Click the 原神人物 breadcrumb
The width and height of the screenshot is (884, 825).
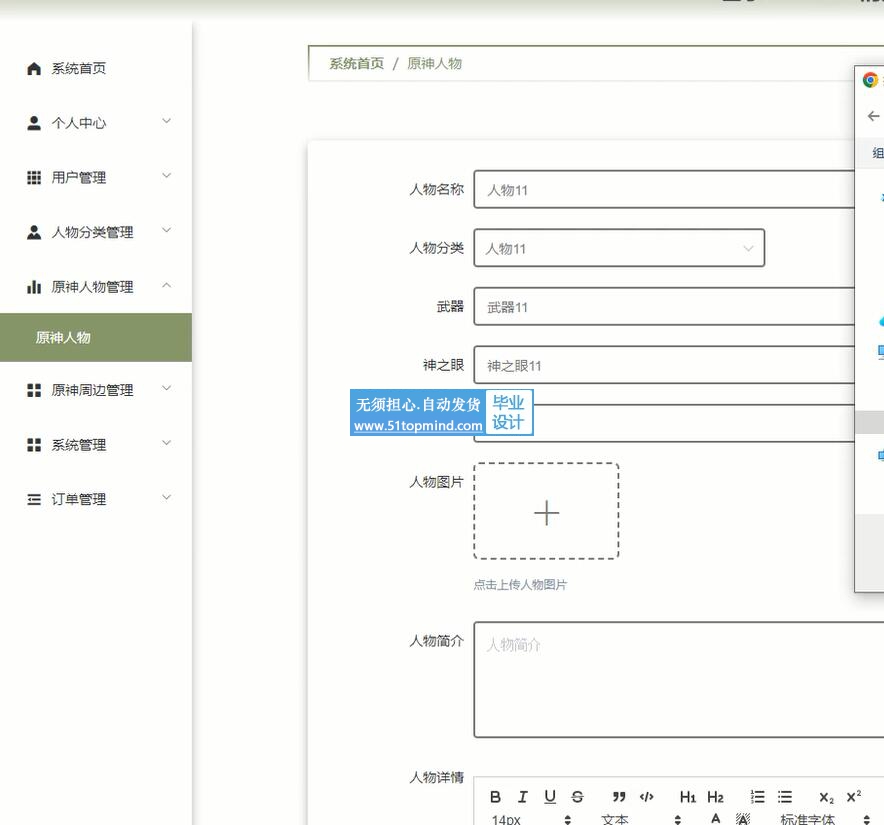(434, 63)
